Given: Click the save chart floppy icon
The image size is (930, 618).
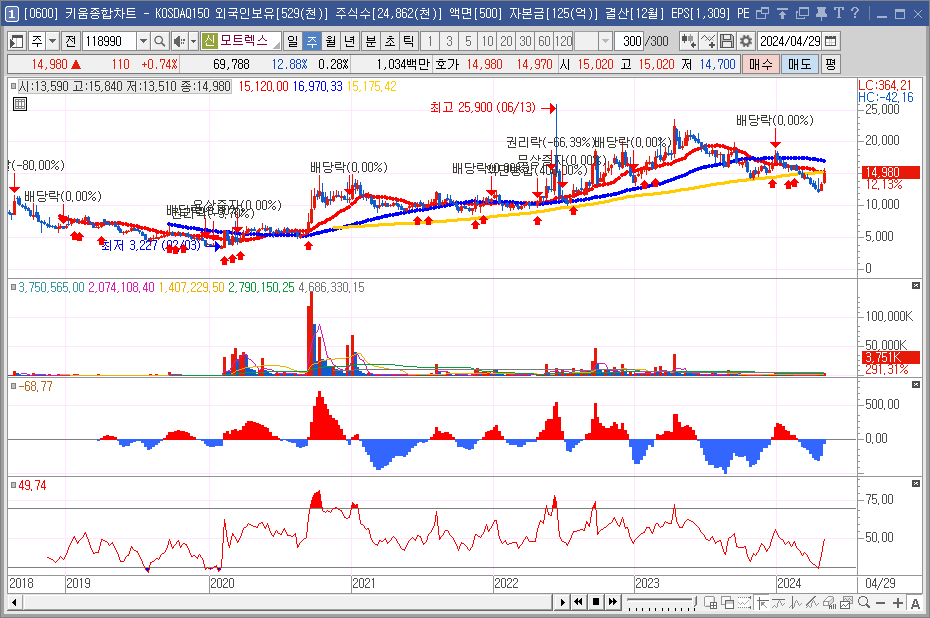Looking at the screenshot, I should tap(727, 41).
